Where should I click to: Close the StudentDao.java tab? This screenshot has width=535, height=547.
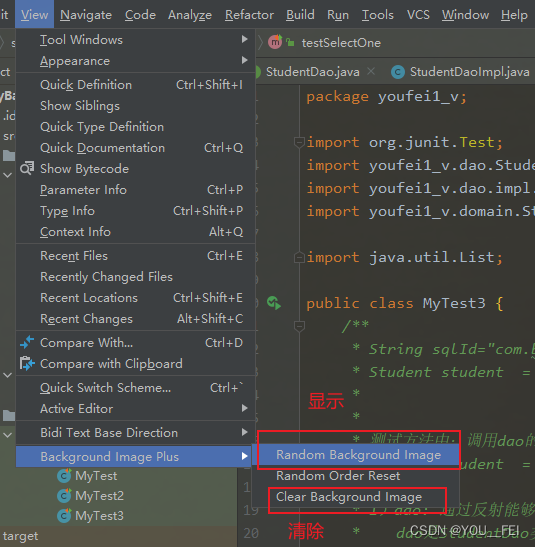pyautogui.click(x=371, y=72)
